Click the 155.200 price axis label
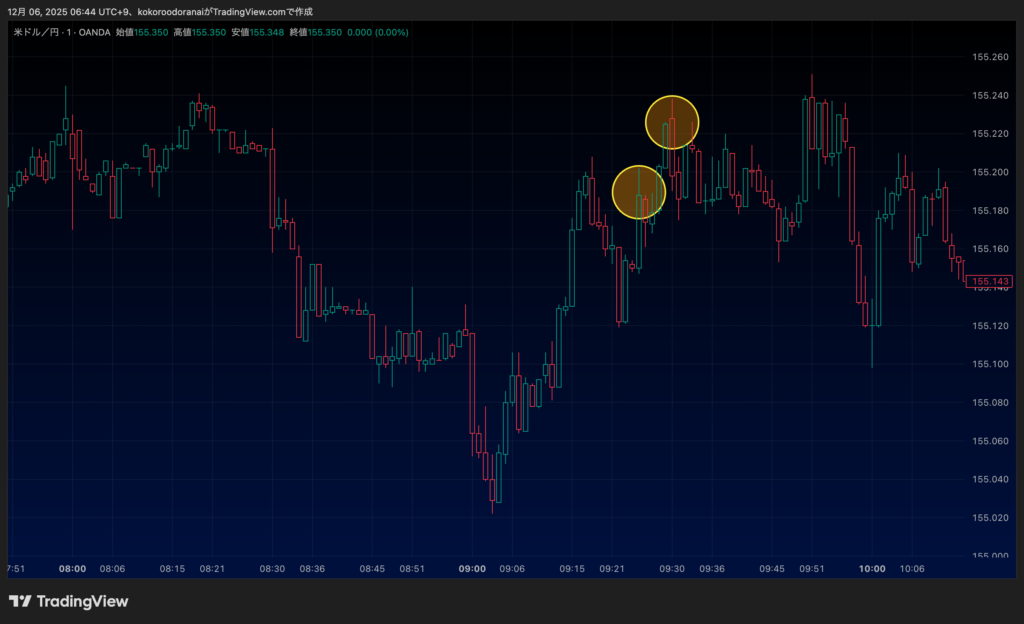The height and width of the screenshot is (624, 1024). pos(990,172)
